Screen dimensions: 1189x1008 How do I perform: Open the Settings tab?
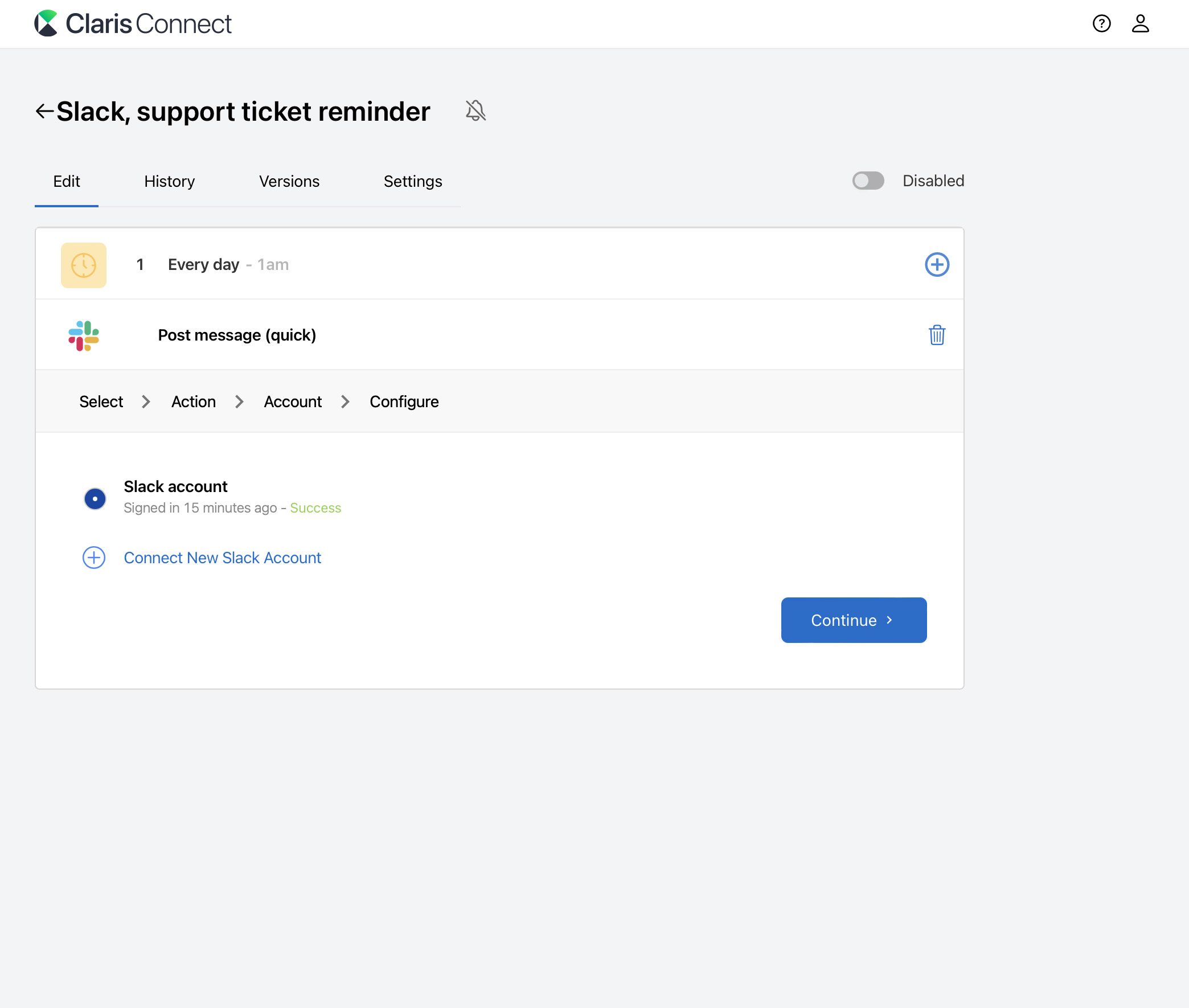[412, 181]
